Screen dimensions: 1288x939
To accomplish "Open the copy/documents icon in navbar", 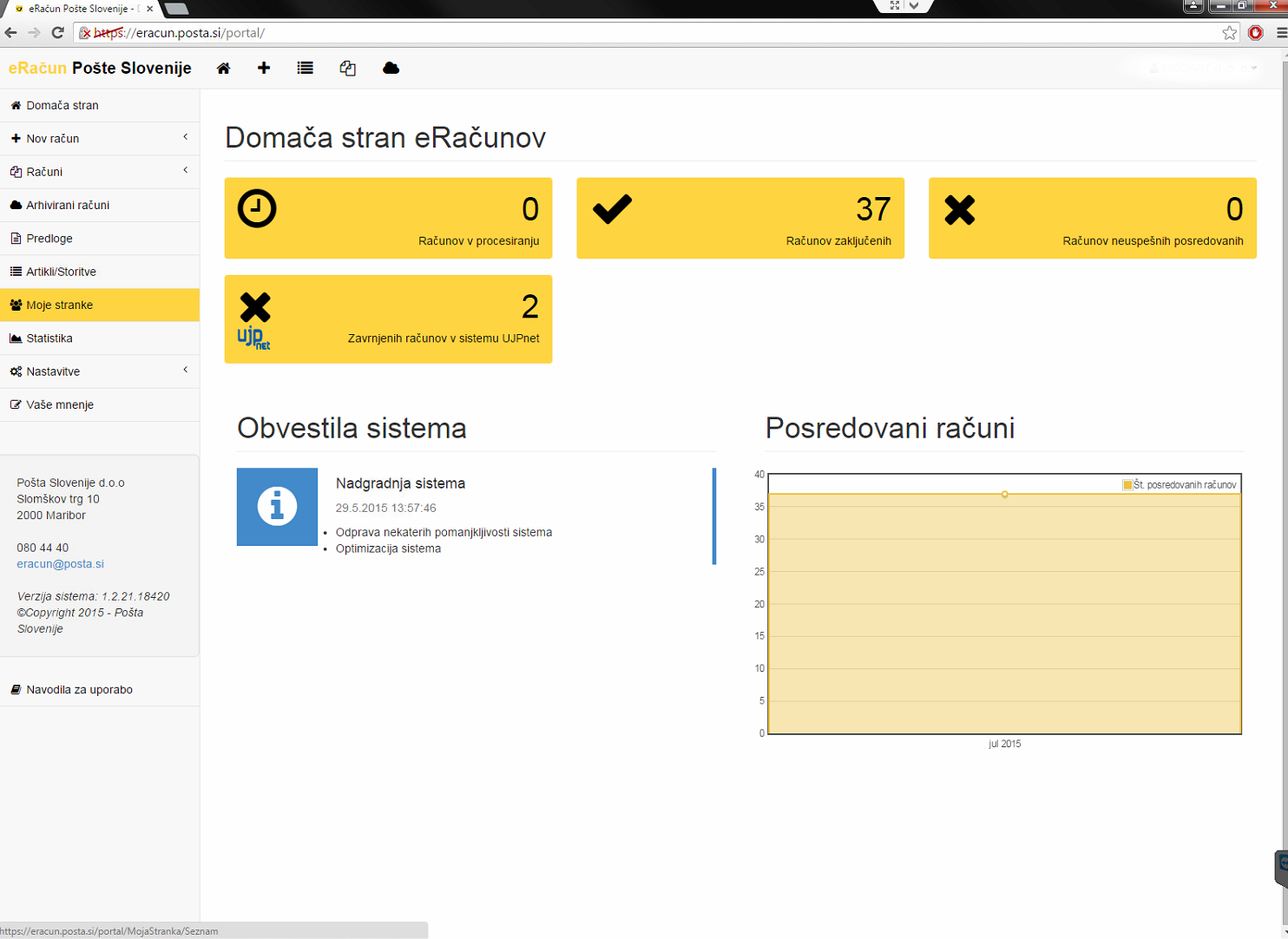I will 347,69.
